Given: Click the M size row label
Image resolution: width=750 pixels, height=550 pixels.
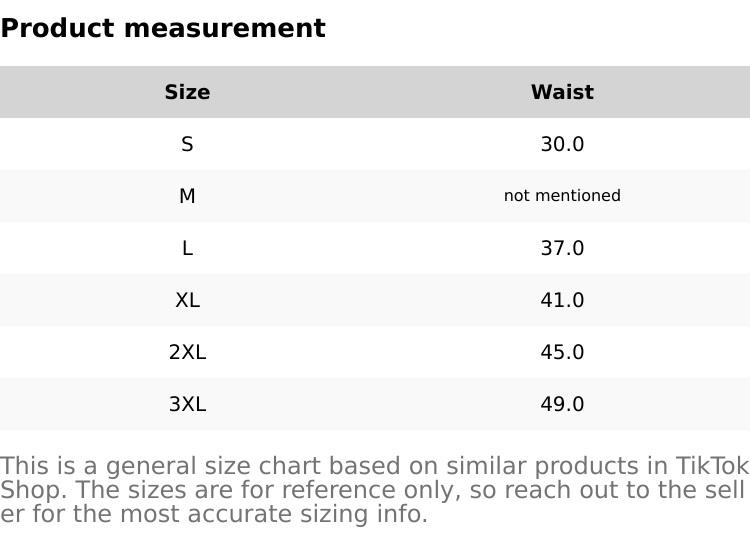Looking at the screenshot, I should [187, 196].
